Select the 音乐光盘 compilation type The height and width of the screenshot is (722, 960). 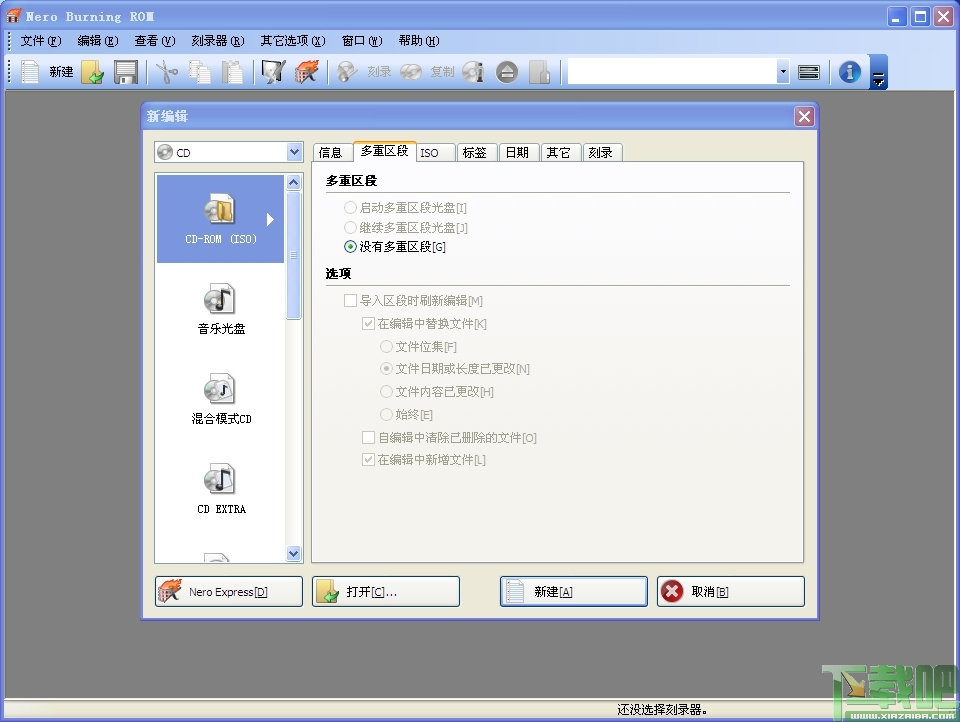point(221,309)
